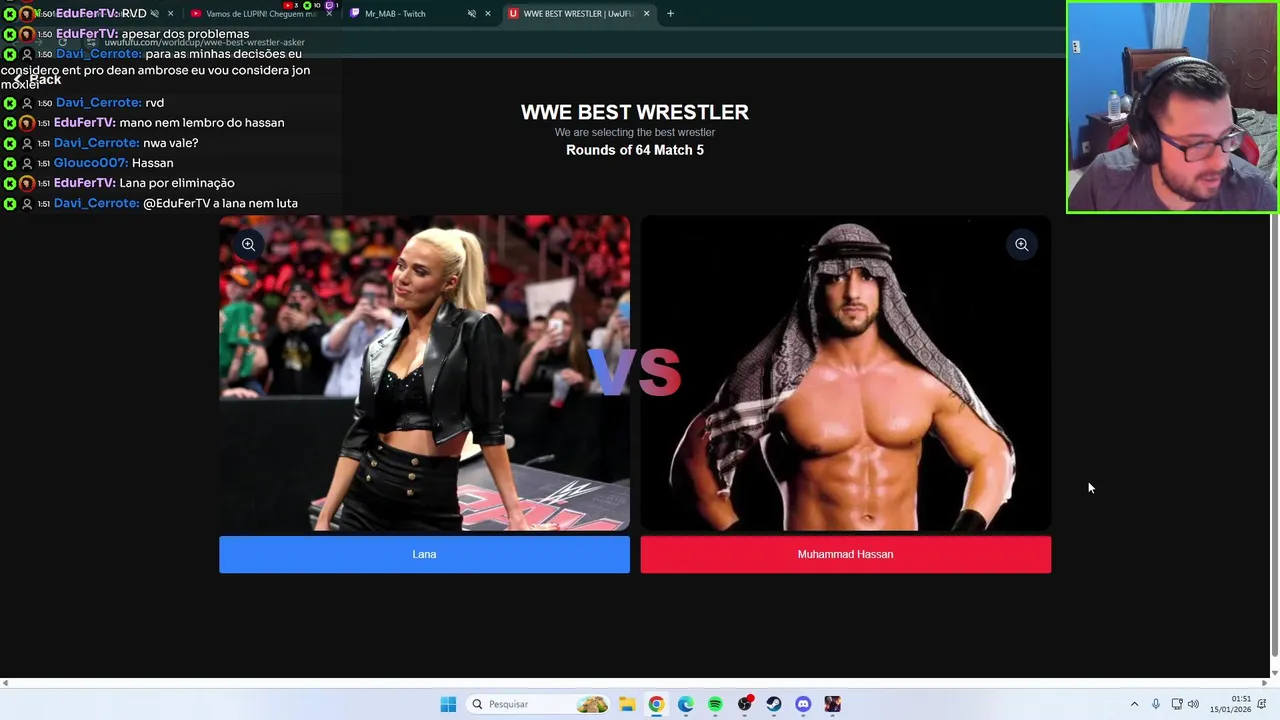Click the microphone tray icon
Image resolution: width=1280 pixels, height=720 pixels.
[1156, 704]
